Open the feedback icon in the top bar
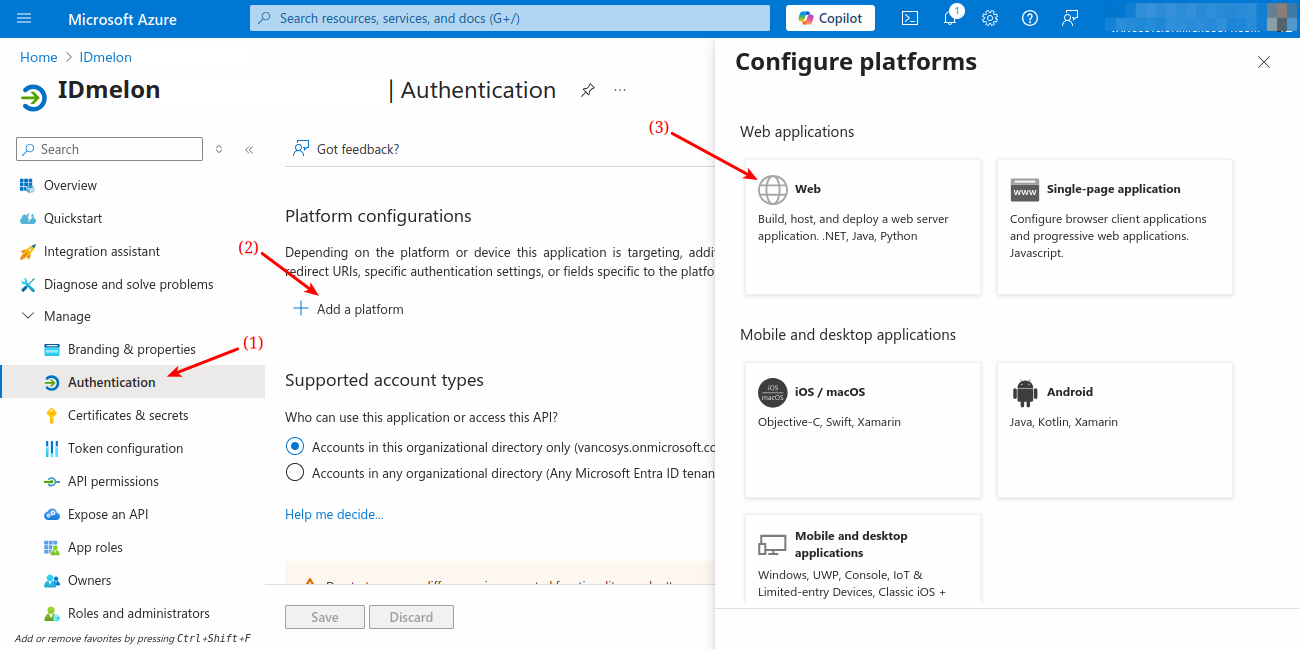Viewport: 1300px width, 649px height. click(x=1070, y=18)
